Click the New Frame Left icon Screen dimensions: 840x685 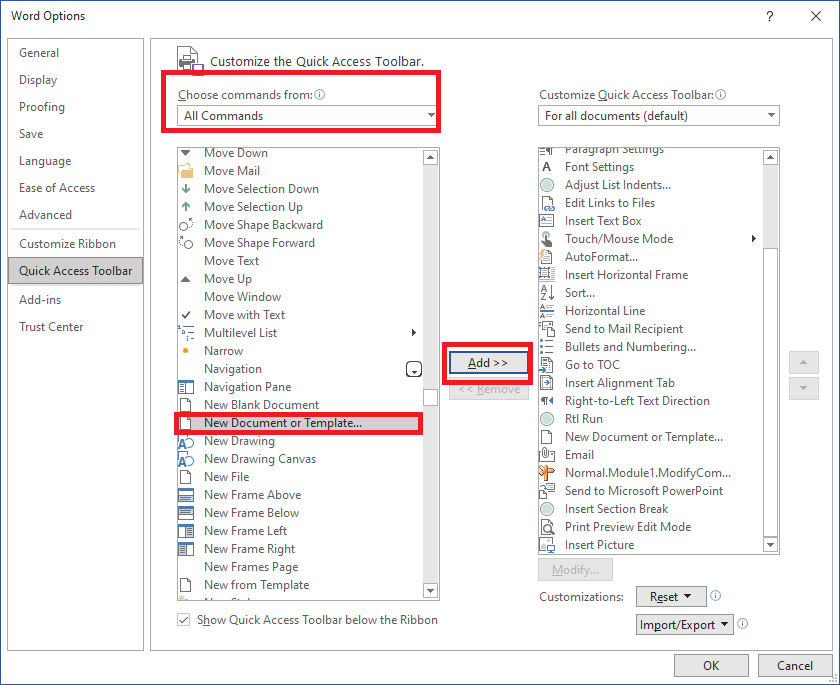click(x=186, y=531)
